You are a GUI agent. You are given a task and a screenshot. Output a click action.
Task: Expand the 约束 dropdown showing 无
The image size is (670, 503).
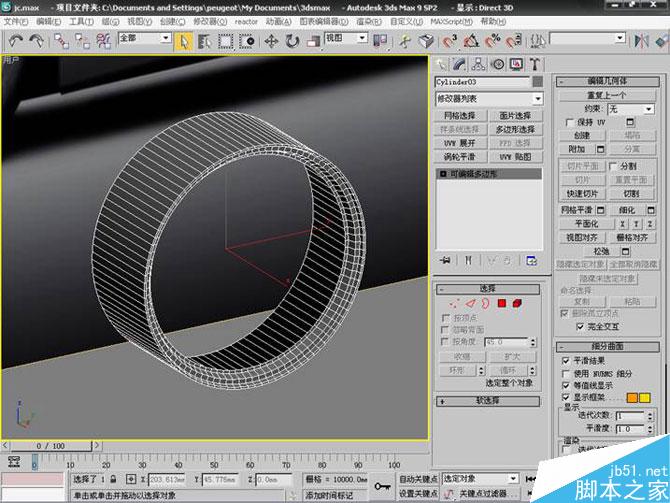click(x=629, y=108)
